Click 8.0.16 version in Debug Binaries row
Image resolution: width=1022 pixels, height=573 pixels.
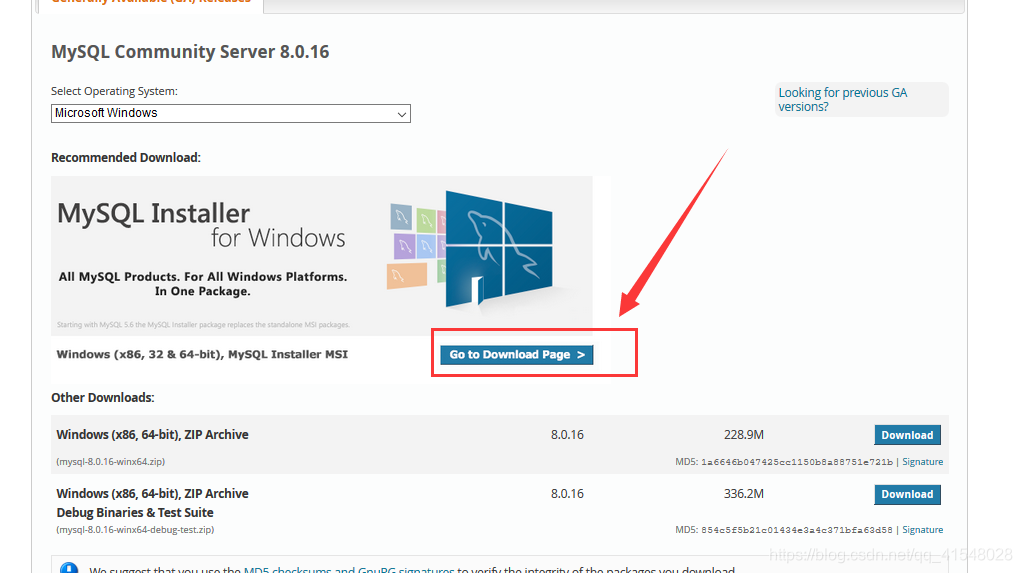(567, 494)
